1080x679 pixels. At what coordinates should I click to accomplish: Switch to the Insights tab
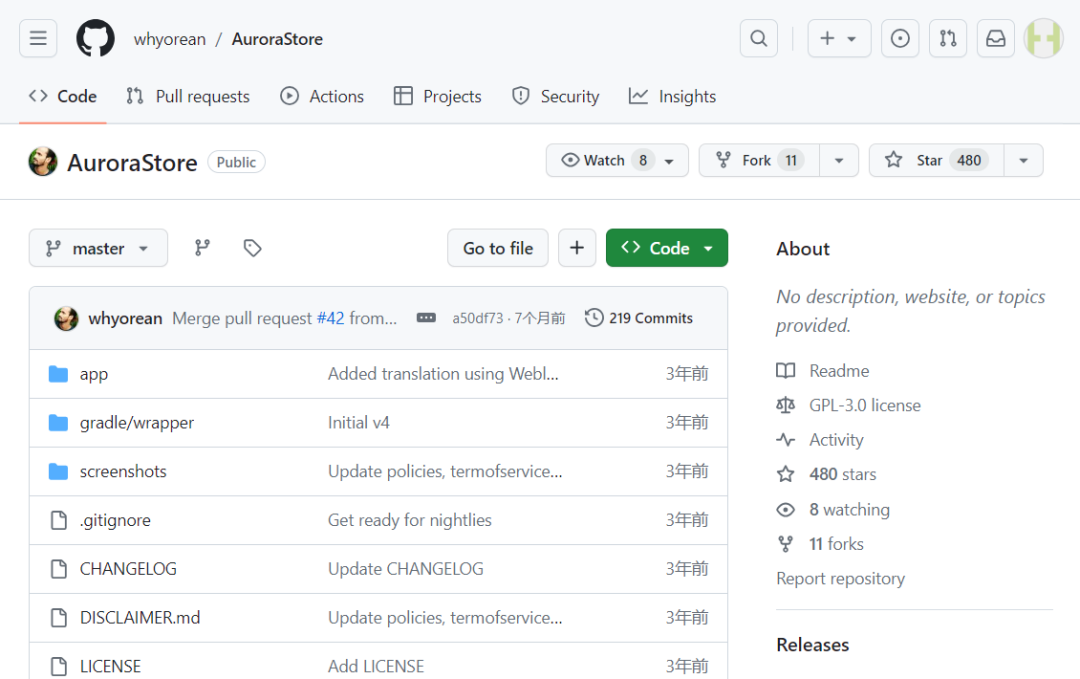pos(672,96)
